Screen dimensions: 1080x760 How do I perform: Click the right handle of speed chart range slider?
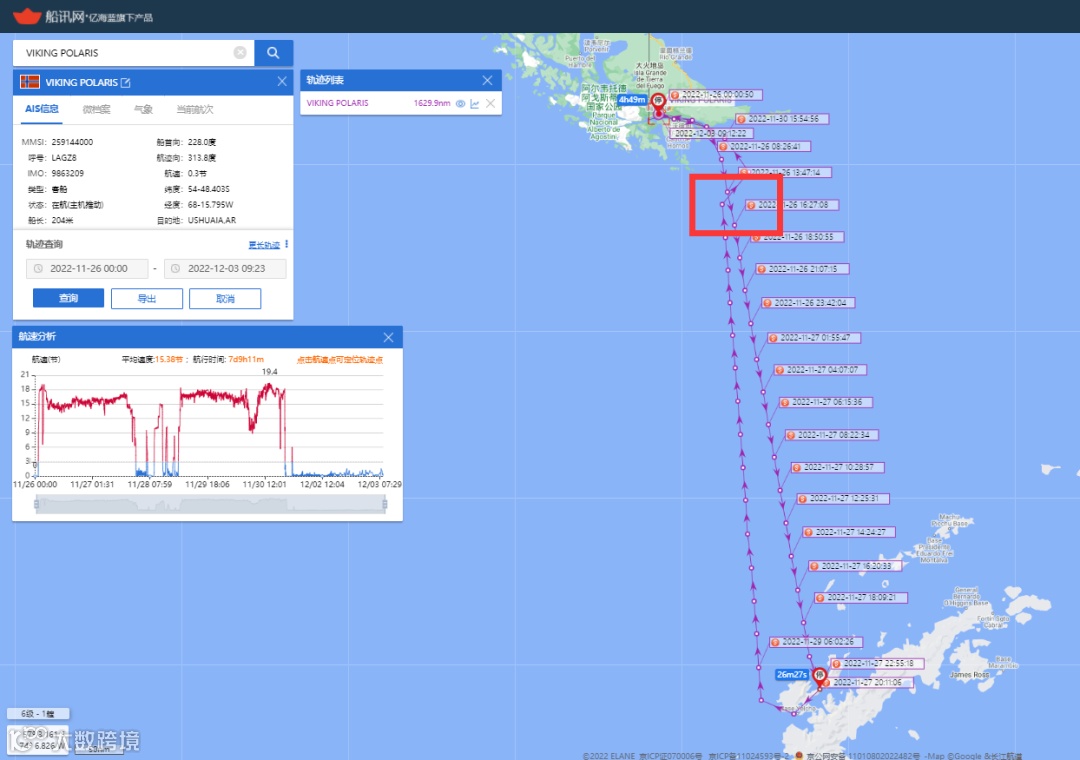coord(384,504)
